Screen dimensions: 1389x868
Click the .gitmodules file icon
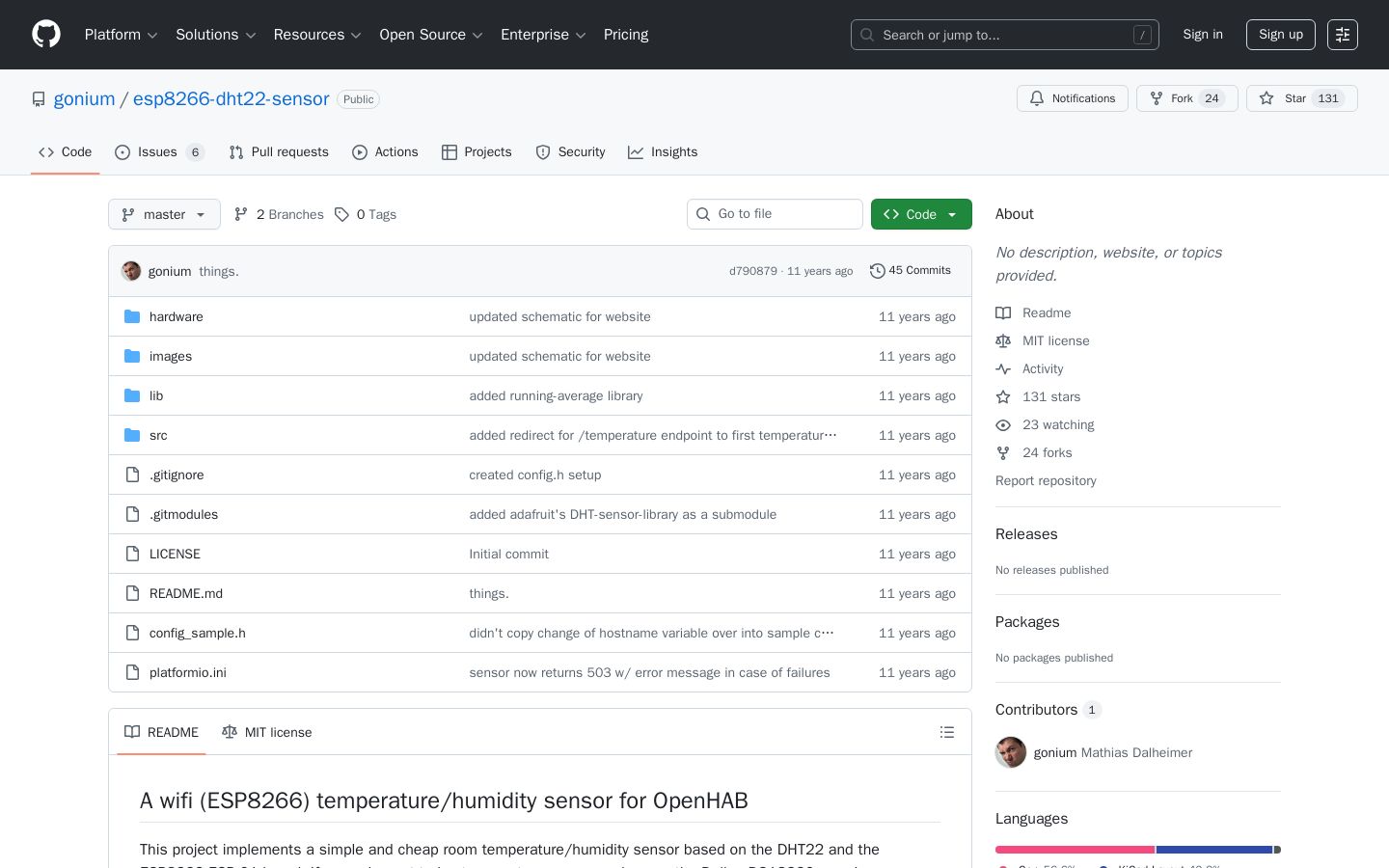click(132, 514)
